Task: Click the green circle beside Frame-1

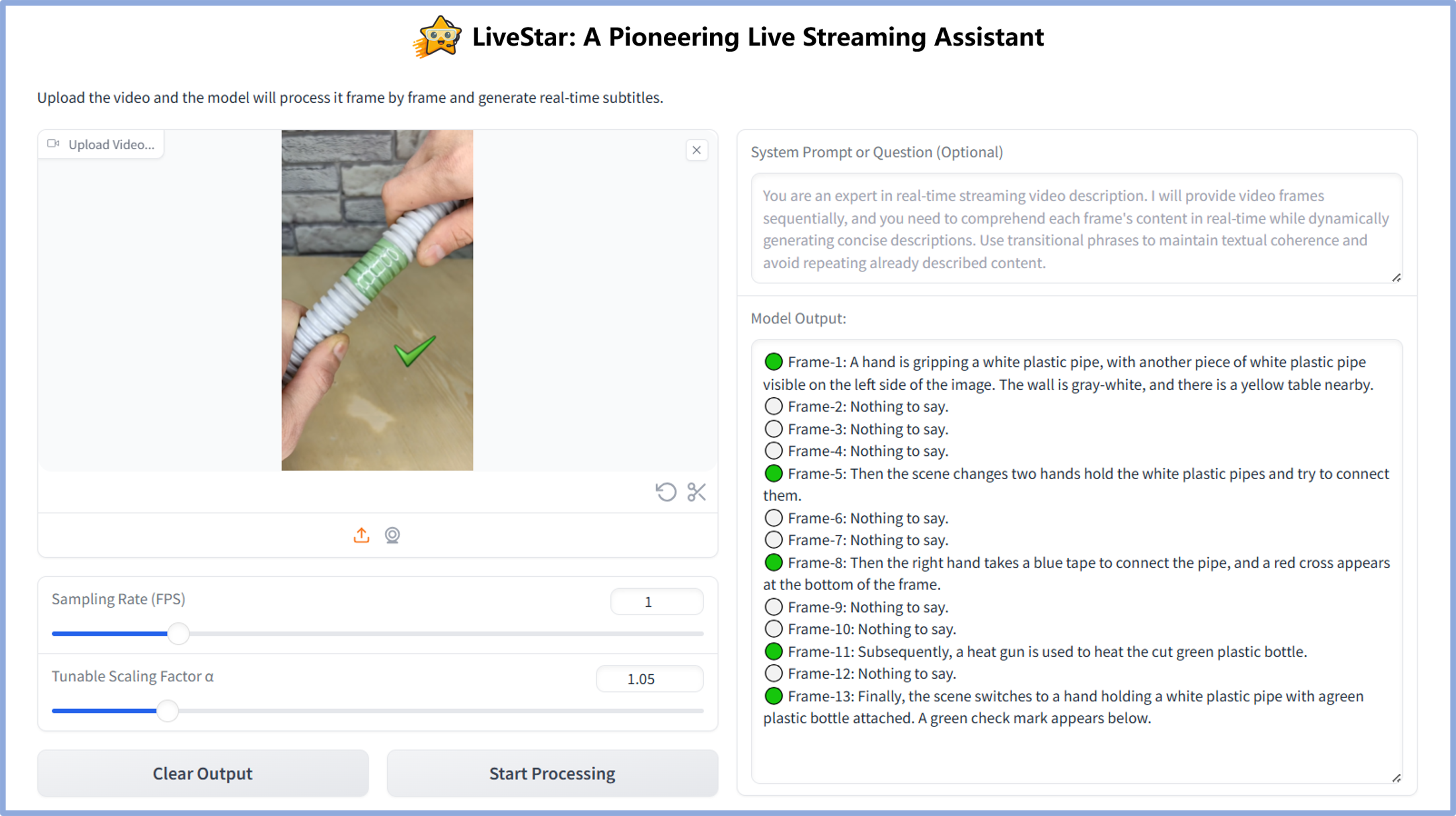Action: pyautogui.click(x=773, y=361)
